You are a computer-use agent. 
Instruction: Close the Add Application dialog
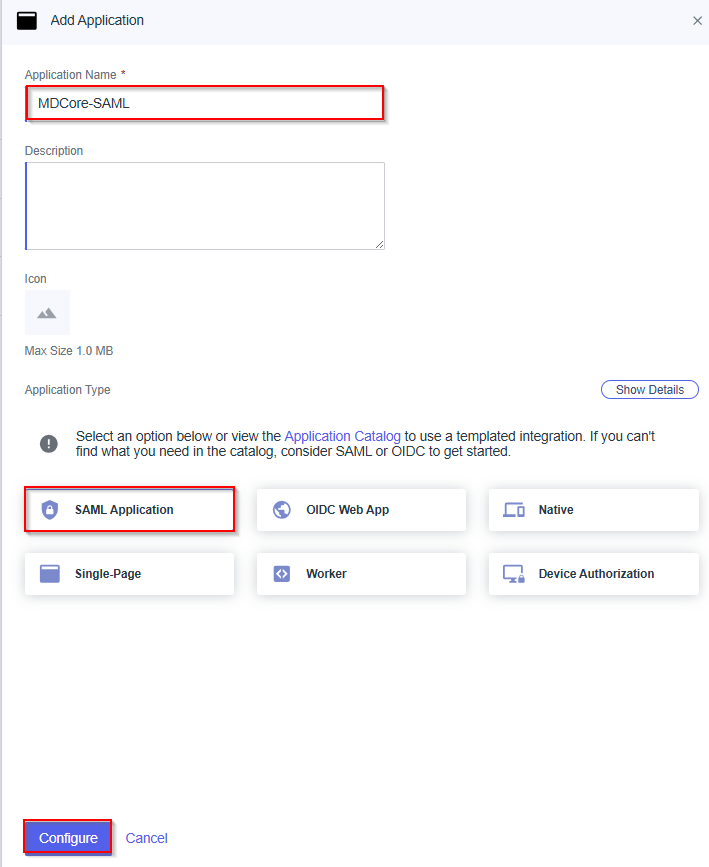[697, 21]
